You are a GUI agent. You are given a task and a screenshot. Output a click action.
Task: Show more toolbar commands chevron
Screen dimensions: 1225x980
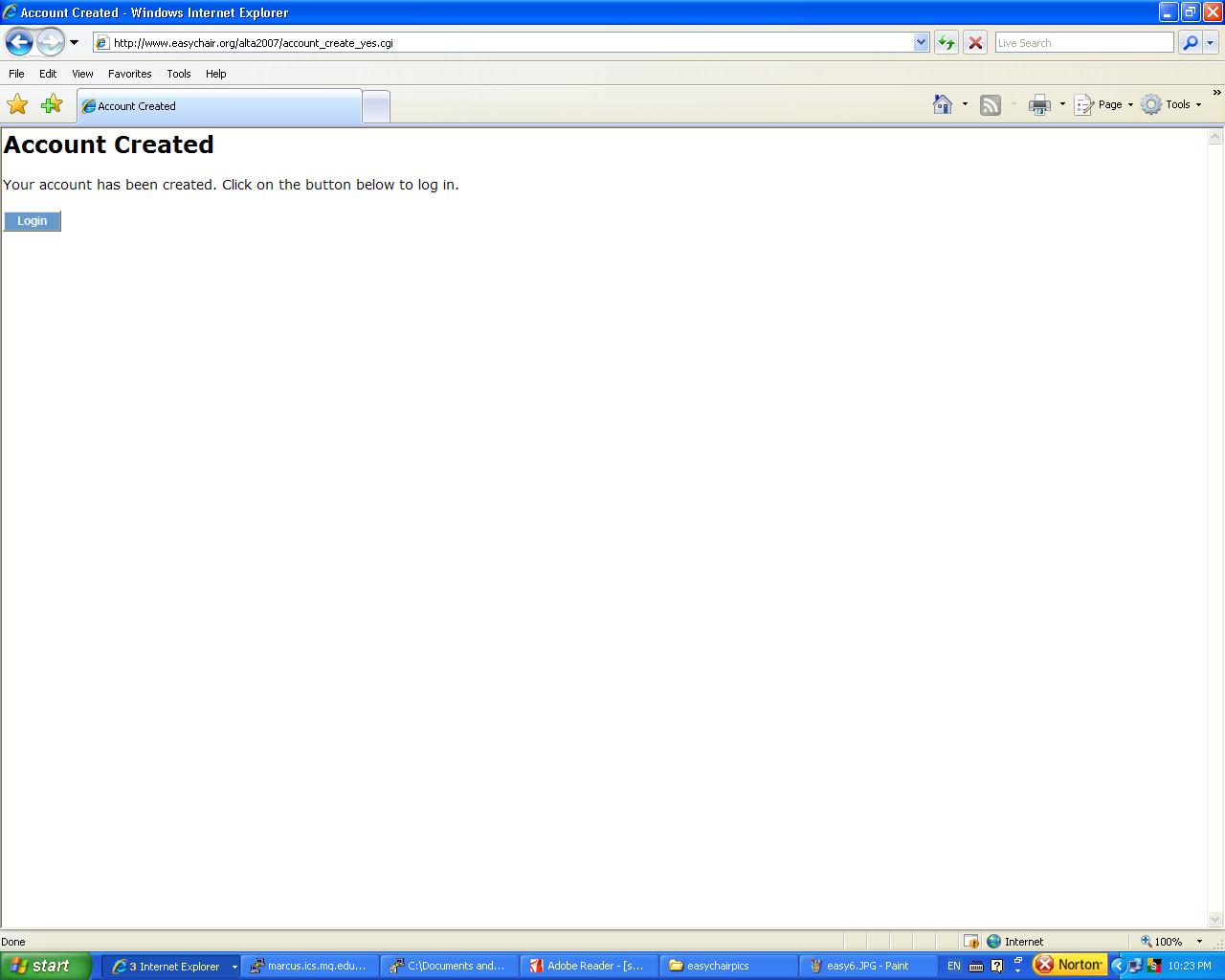pyautogui.click(x=1216, y=93)
